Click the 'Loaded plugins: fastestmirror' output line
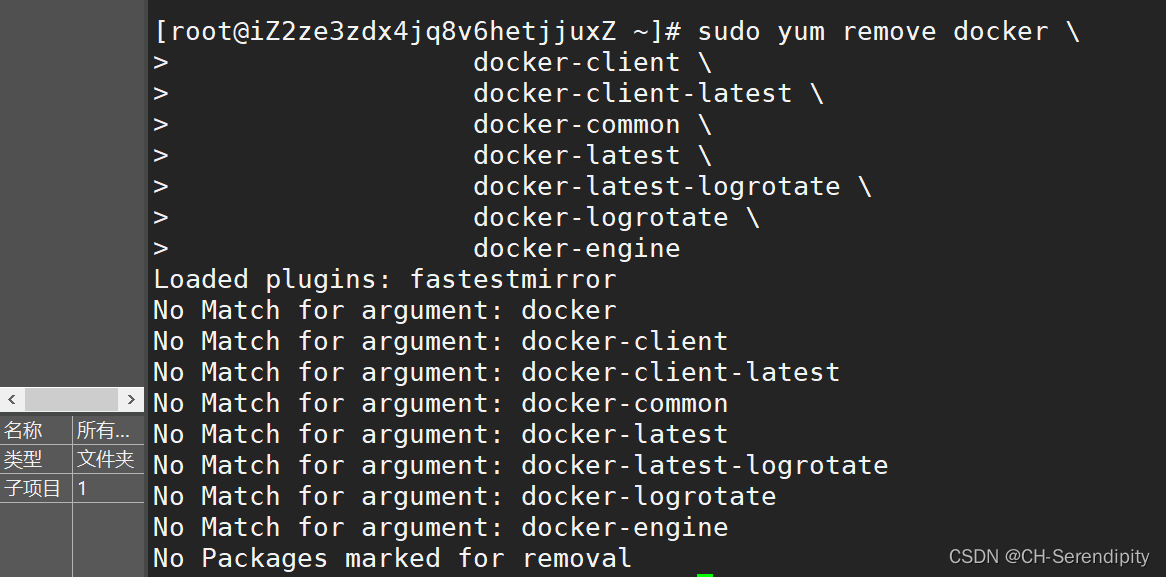Image resolution: width=1166 pixels, height=577 pixels. pyautogui.click(x=385, y=279)
